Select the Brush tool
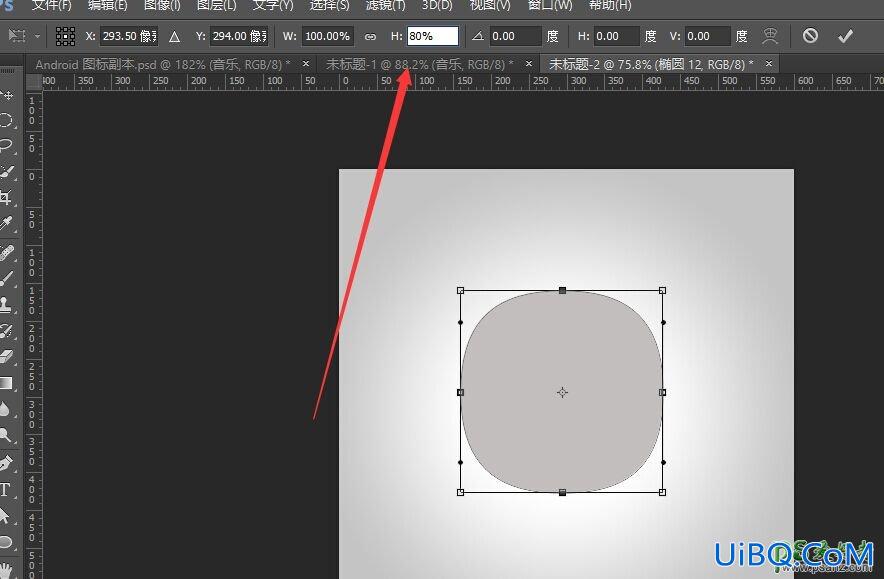The width and height of the screenshot is (884, 579). pos(6,279)
